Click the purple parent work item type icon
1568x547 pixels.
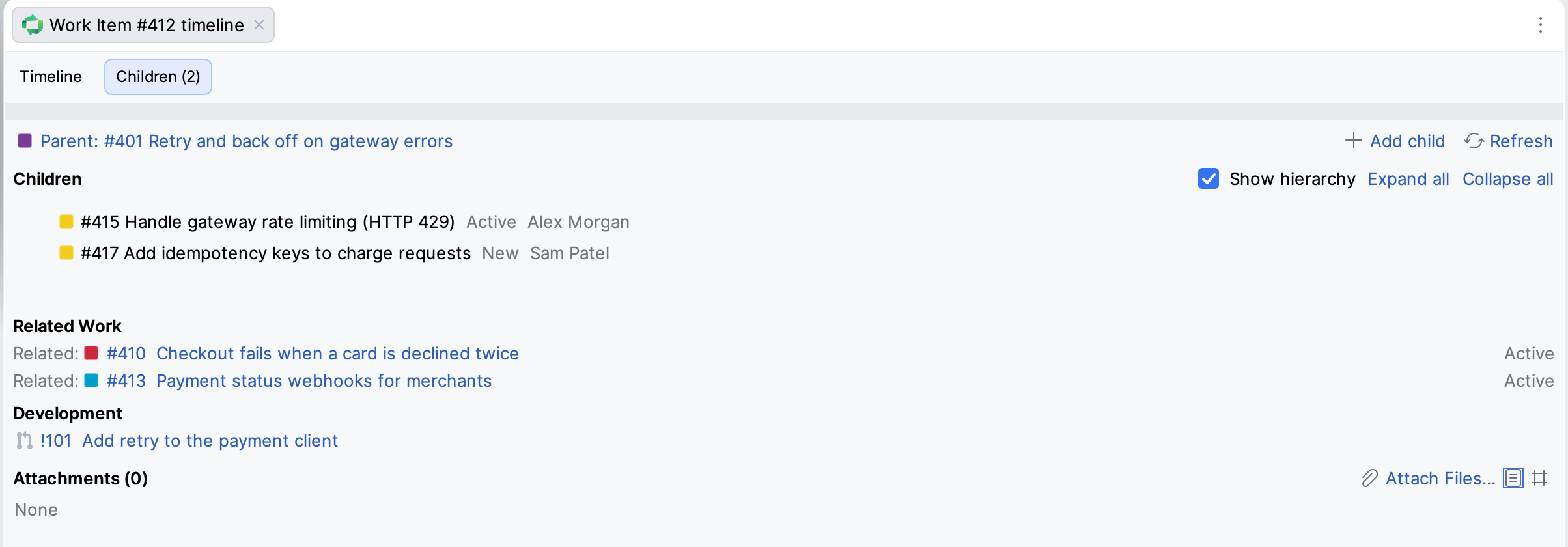[x=25, y=141]
